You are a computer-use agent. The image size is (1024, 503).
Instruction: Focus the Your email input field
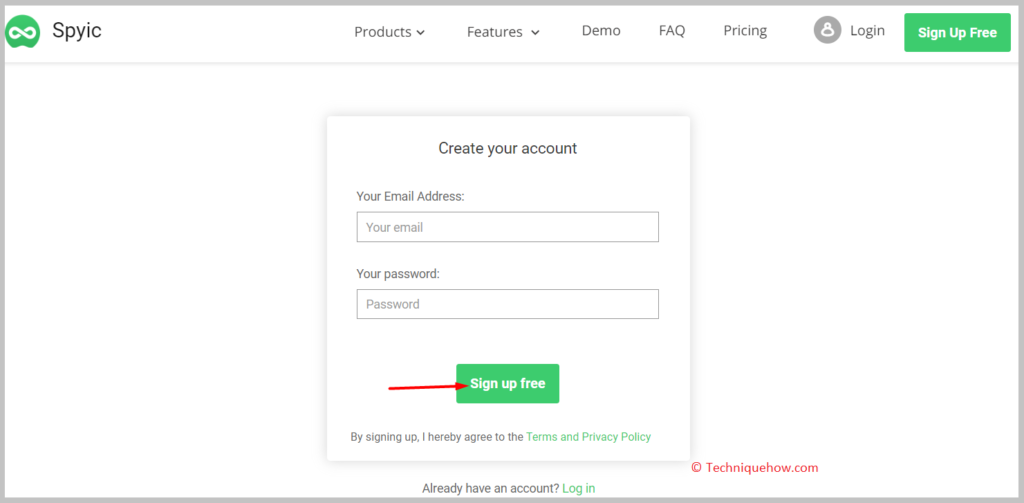pos(507,227)
